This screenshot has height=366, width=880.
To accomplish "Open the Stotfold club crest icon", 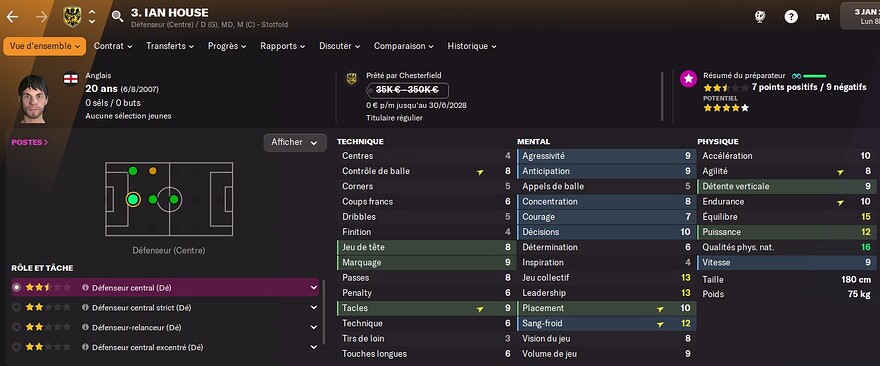I will click(x=72, y=17).
